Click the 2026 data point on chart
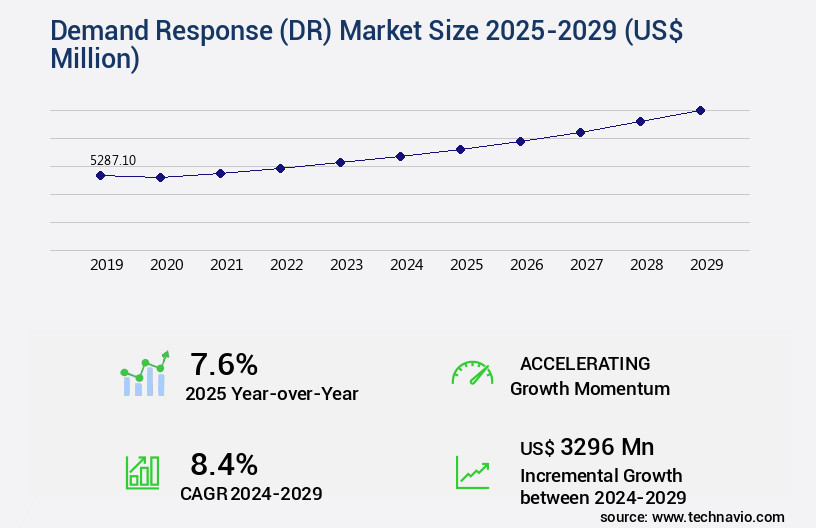The height and width of the screenshot is (528, 816). (x=520, y=141)
